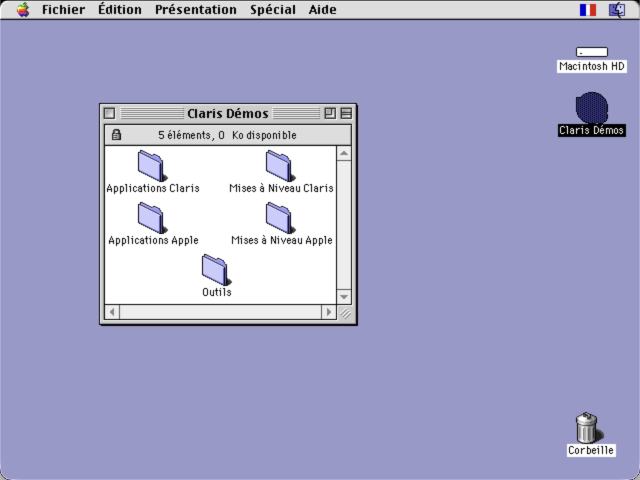Click the 'Outils' folder name label
Screen dimensions: 640x480
tap(217, 292)
